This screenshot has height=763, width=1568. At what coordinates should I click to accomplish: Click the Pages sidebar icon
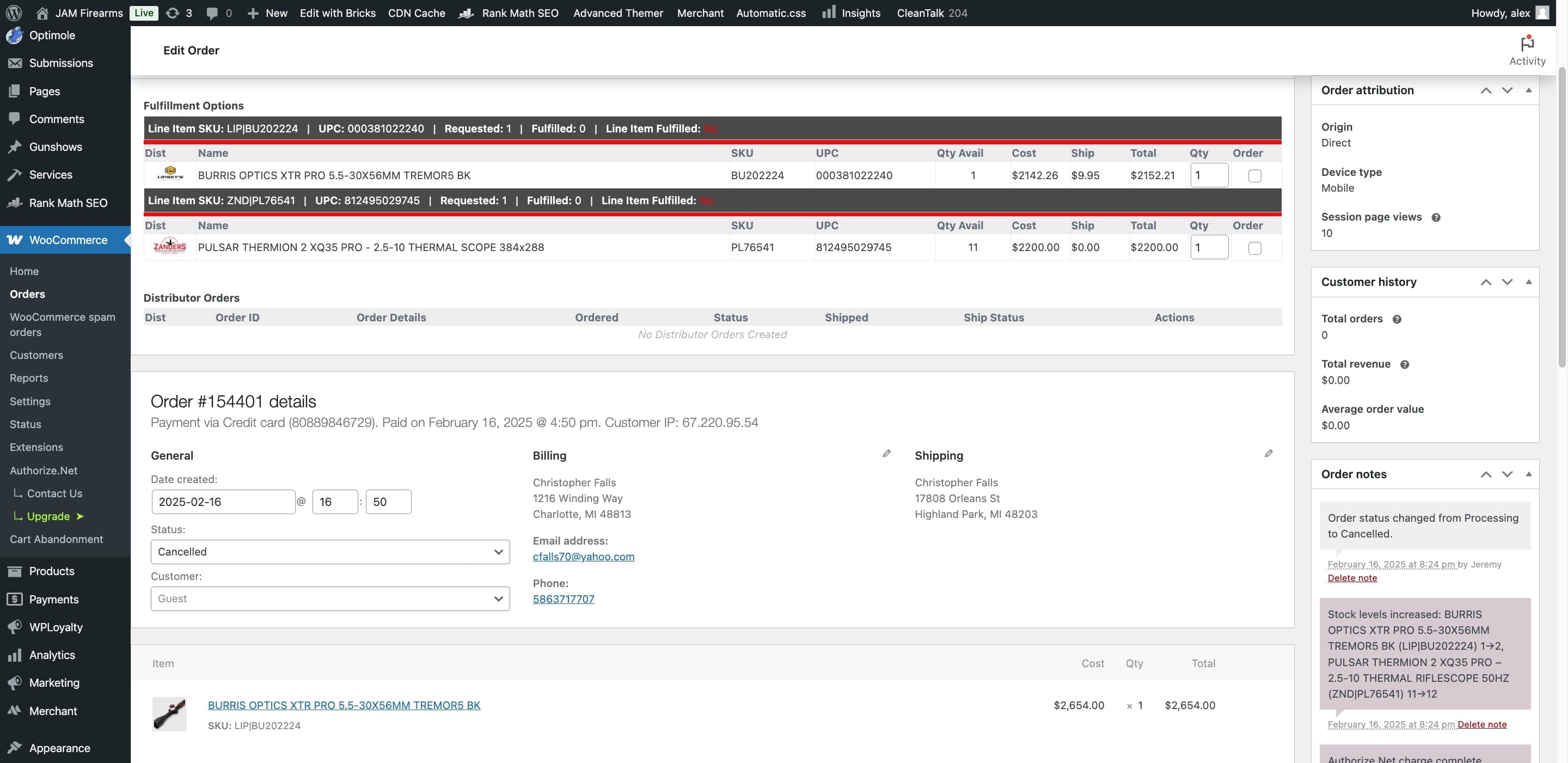(x=15, y=91)
